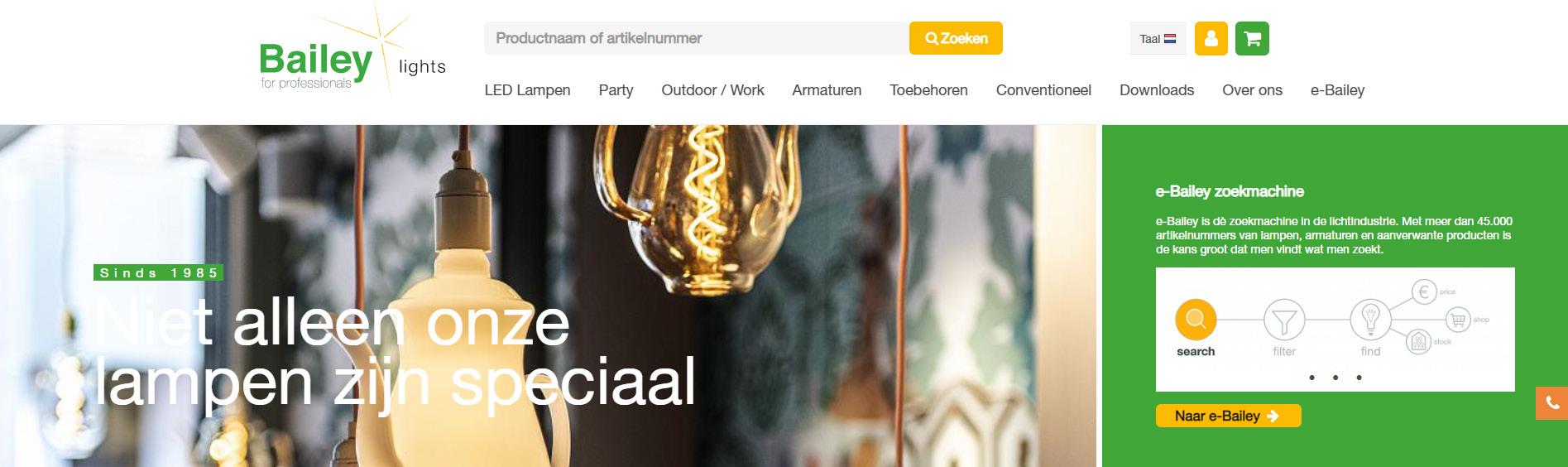Click the filter funnel icon
This screenshot has height=467, width=1568.
[1284, 320]
